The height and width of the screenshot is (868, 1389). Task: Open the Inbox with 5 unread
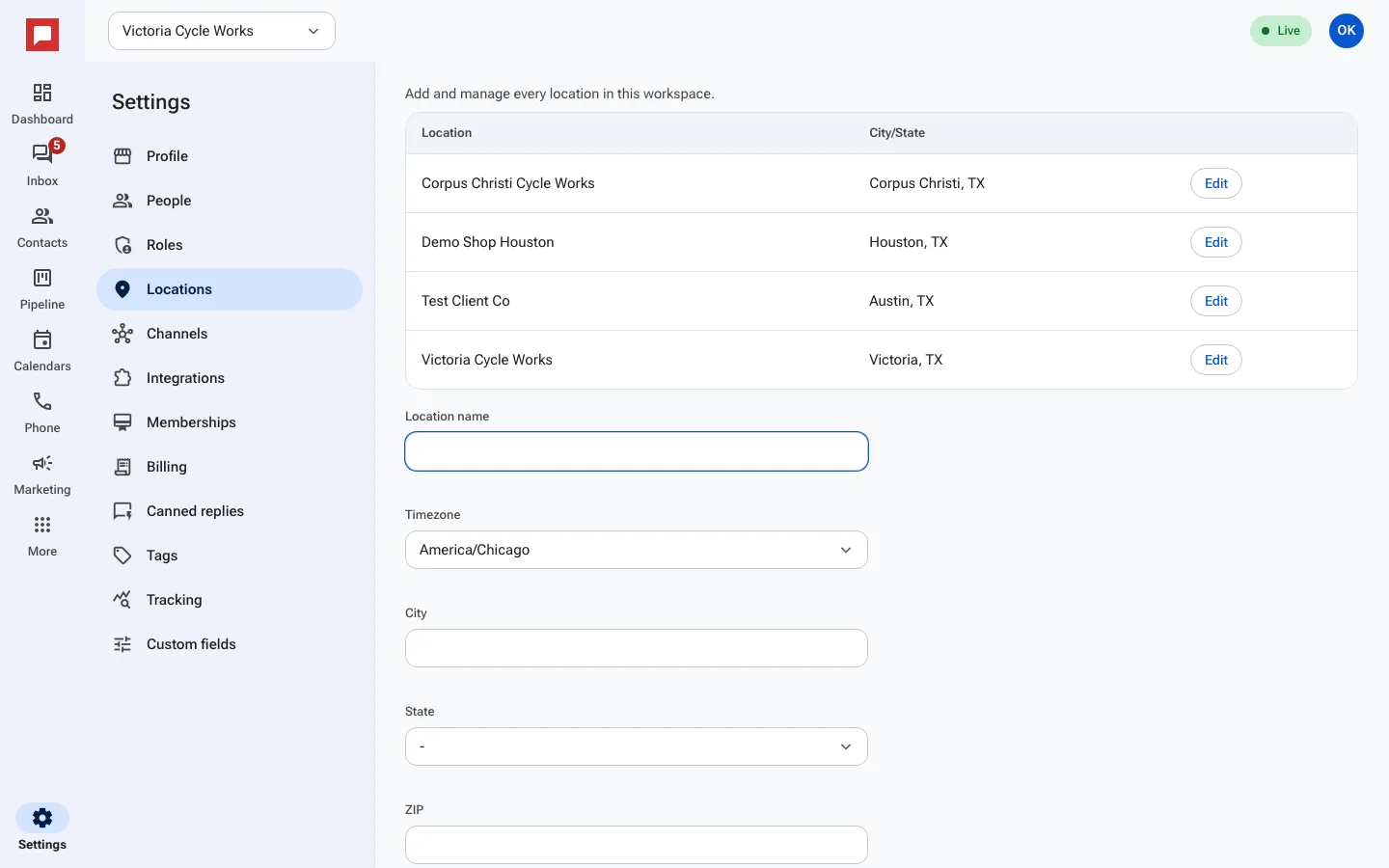click(42, 154)
